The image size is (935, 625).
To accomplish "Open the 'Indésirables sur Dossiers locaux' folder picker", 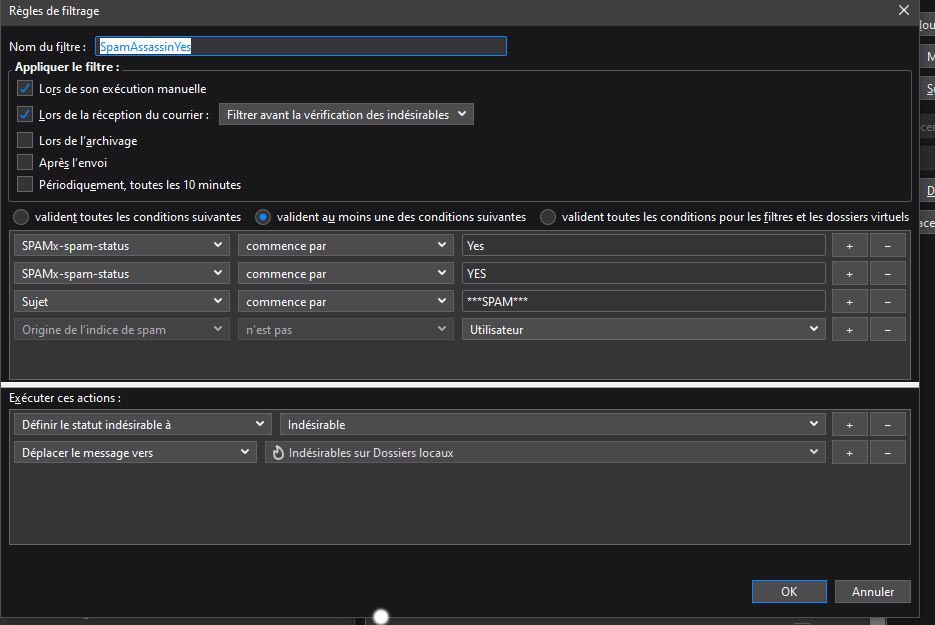I will click(545, 453).
